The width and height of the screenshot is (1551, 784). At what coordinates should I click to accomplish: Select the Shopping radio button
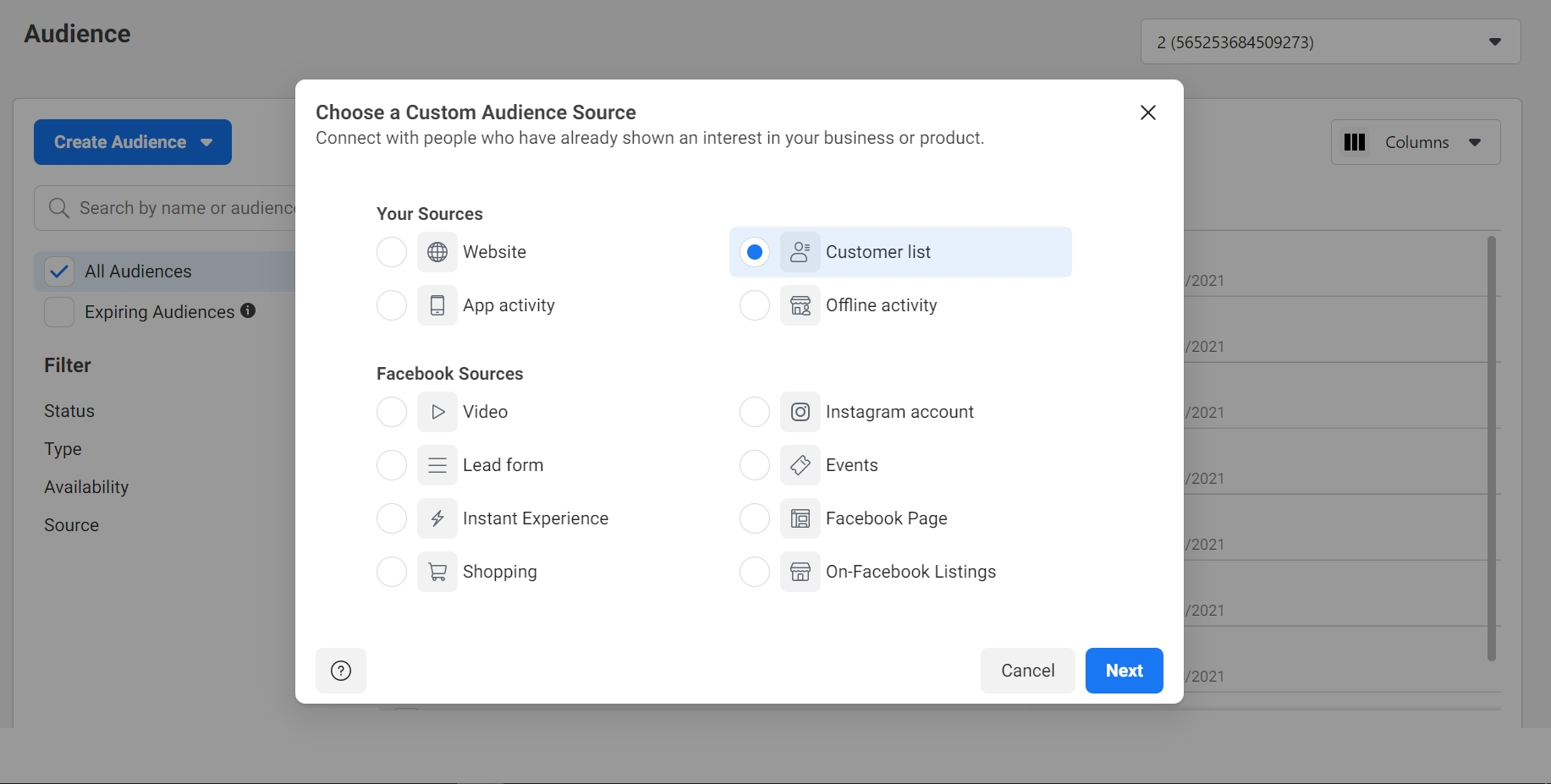coord(392,572)
